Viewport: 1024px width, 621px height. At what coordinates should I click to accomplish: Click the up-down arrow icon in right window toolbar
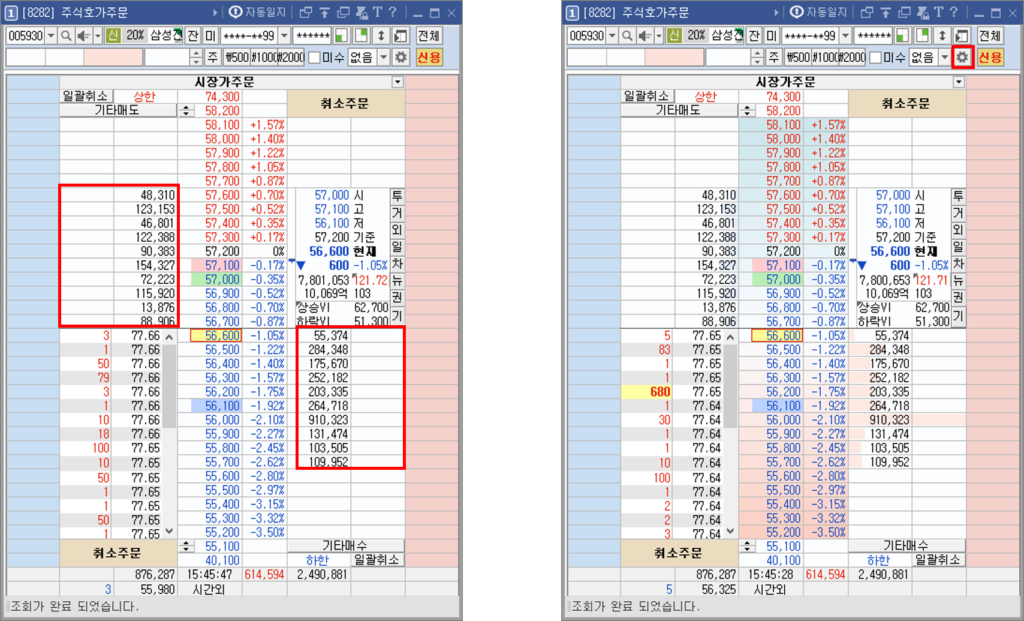942,35
